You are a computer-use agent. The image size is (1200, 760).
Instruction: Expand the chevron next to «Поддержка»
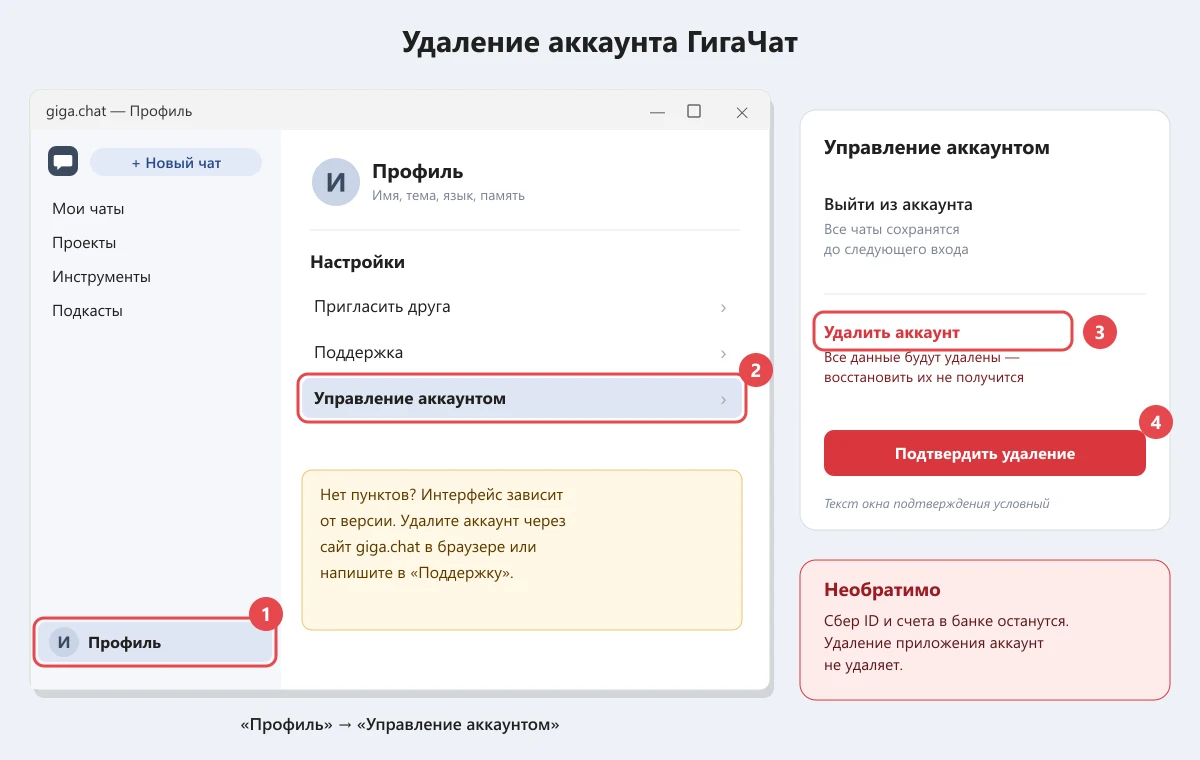tap(723, 354)
